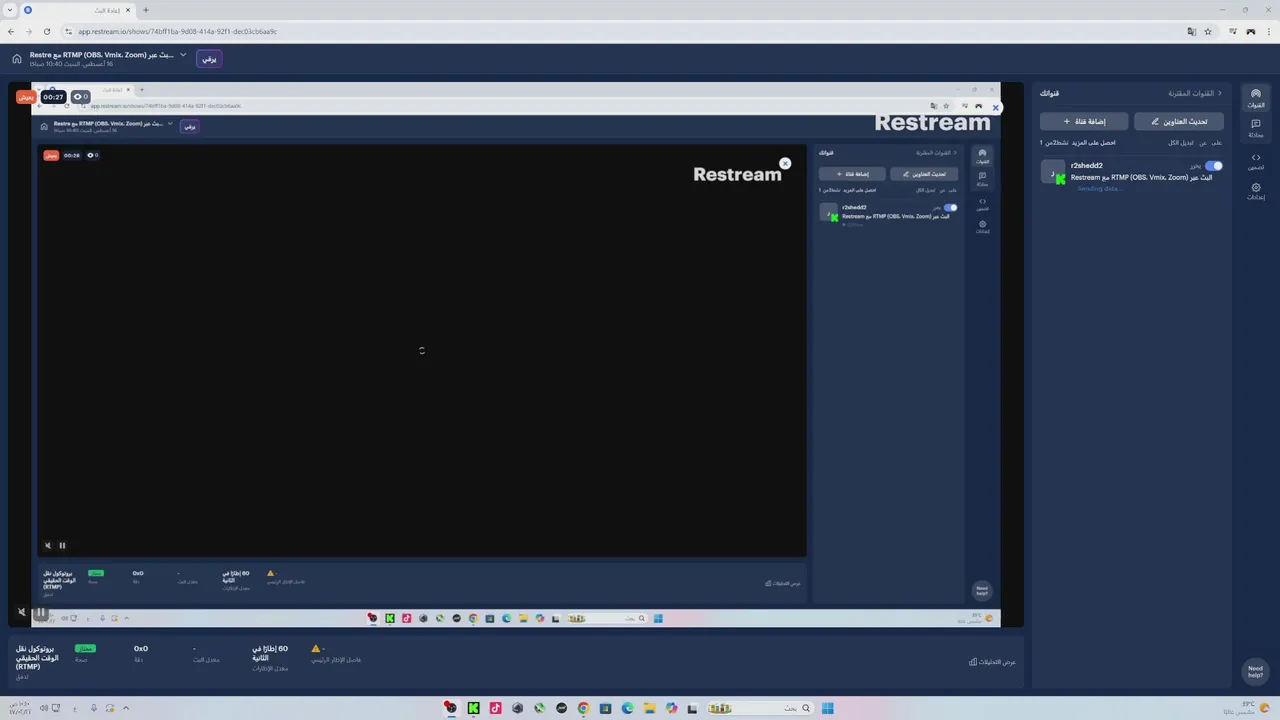Click احصل على المزيد (get more) link
Viewport: 1280px width, 720px height.
click(x=1092, y=143)
